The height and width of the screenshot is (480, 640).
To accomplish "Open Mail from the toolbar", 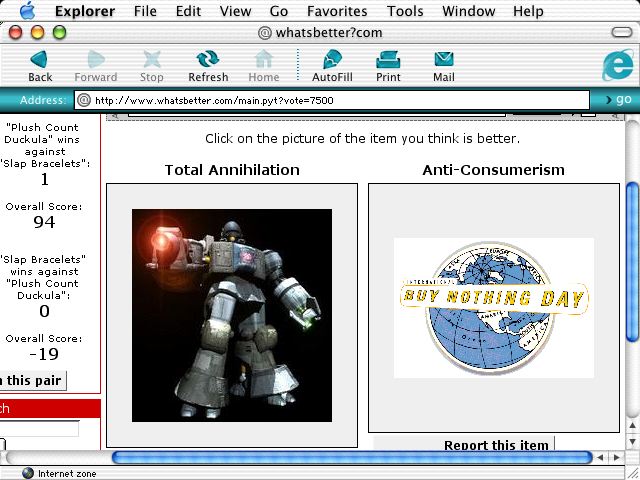I will pos(444,60).
